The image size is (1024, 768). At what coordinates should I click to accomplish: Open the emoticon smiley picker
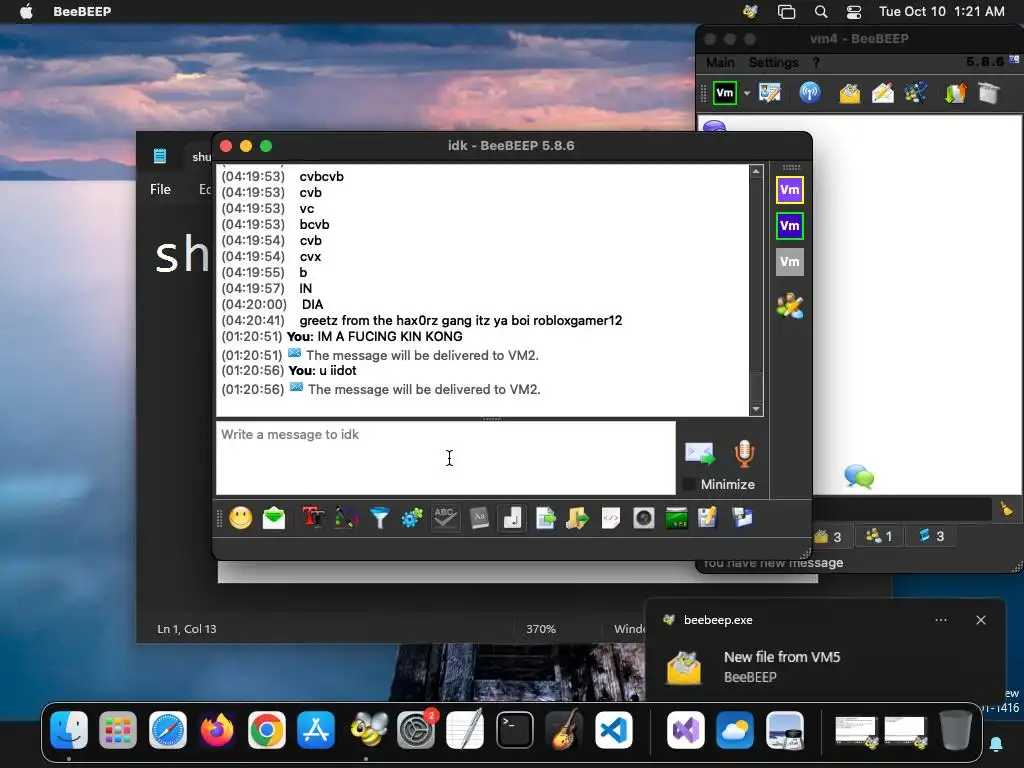(241, 518)
